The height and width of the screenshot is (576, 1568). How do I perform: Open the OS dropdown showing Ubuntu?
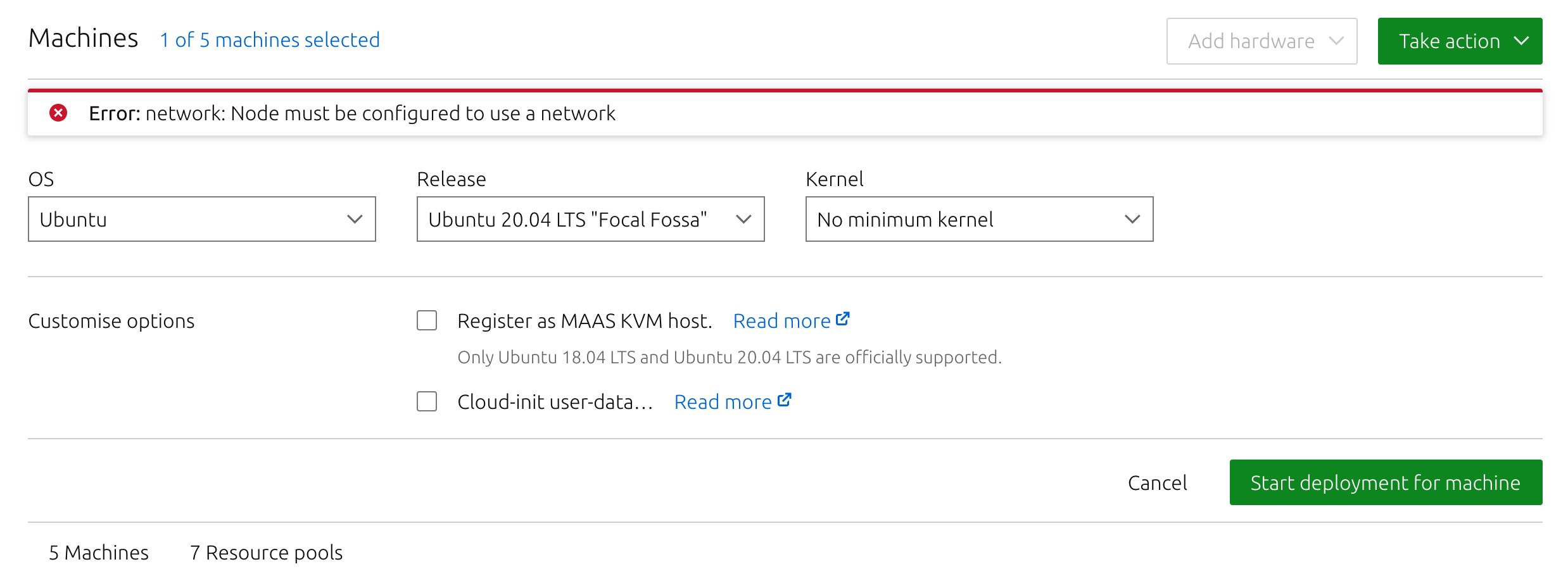(x=201, y=219)
